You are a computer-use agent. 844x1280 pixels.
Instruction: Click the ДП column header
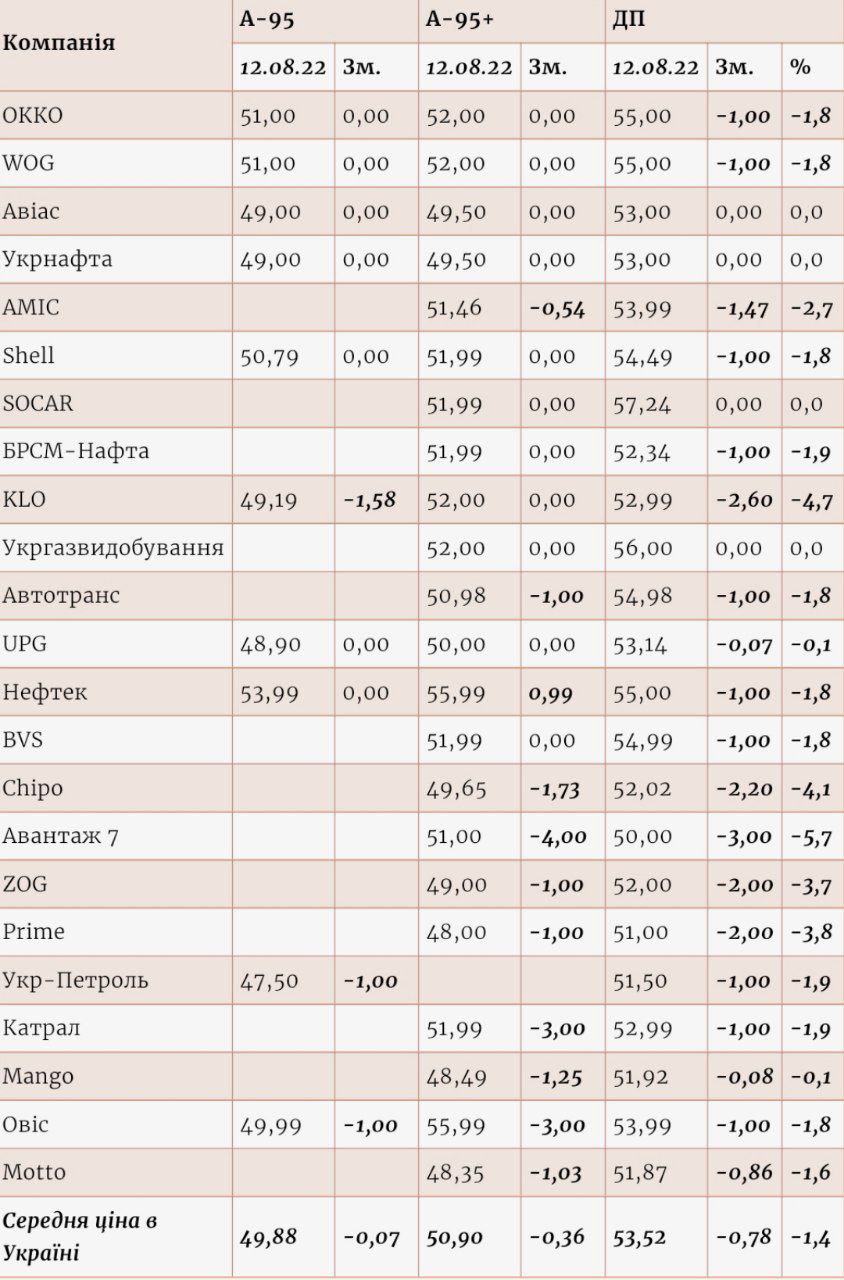629,20
